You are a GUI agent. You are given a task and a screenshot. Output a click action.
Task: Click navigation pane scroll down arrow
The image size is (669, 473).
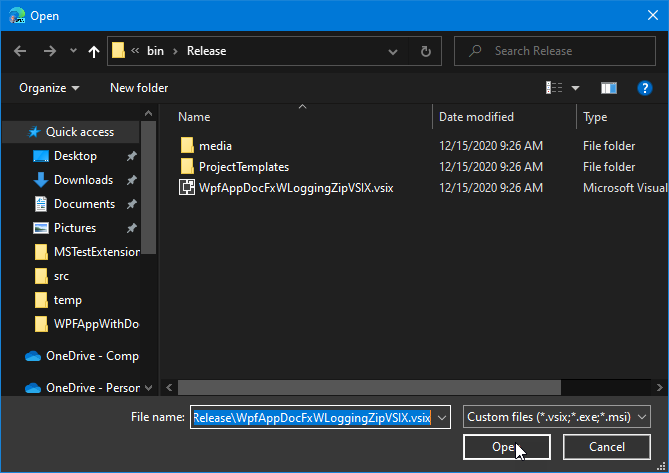pos(148,388)
